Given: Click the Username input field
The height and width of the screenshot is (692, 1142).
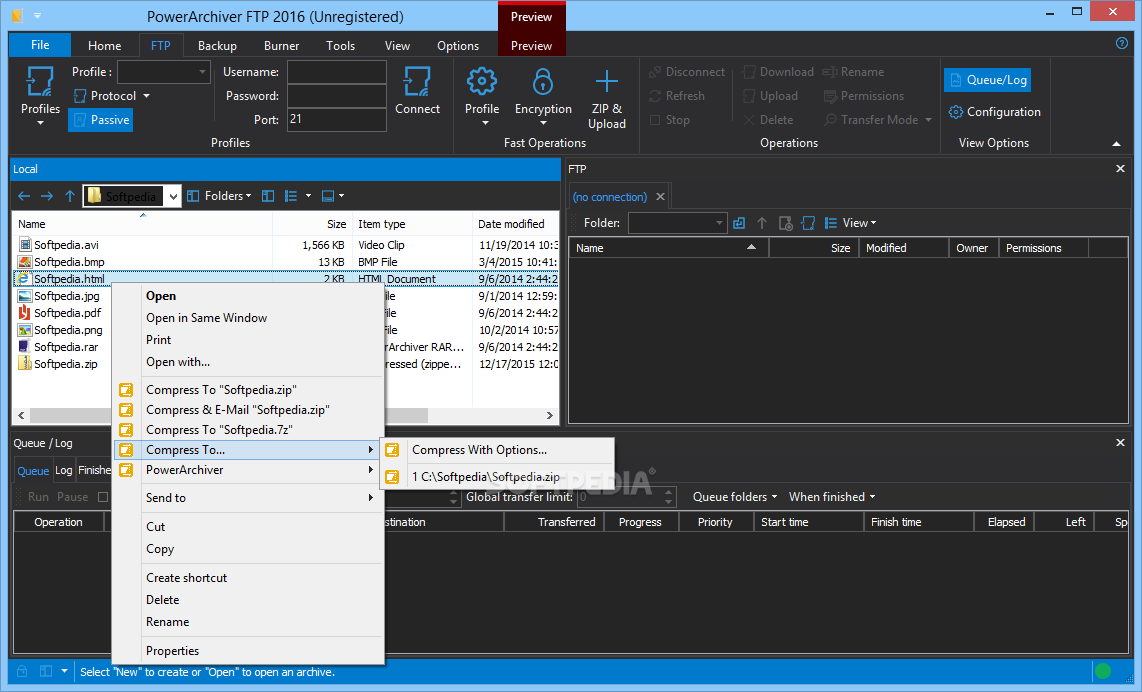Looking at the screenshot, I should [x=336, y=72].
